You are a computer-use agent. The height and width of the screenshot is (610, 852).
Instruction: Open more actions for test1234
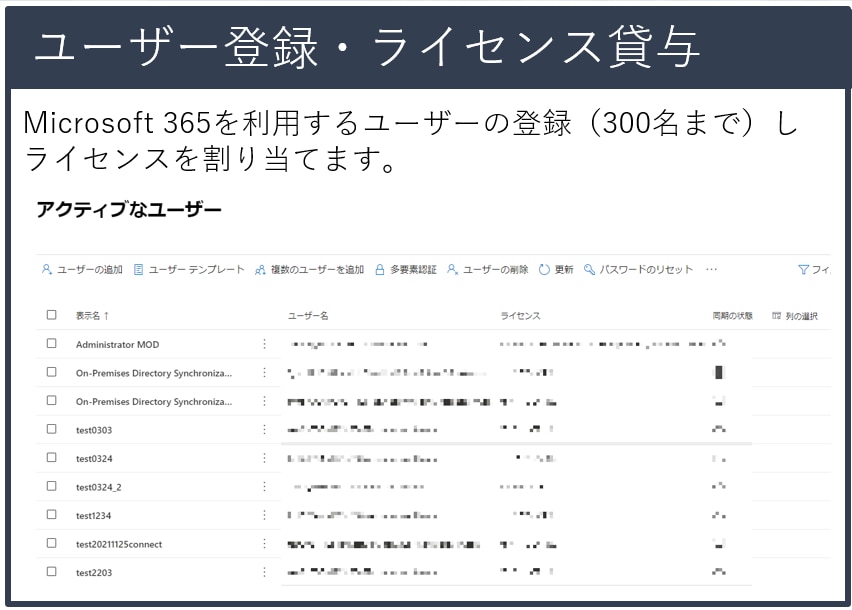click(265, 515)
